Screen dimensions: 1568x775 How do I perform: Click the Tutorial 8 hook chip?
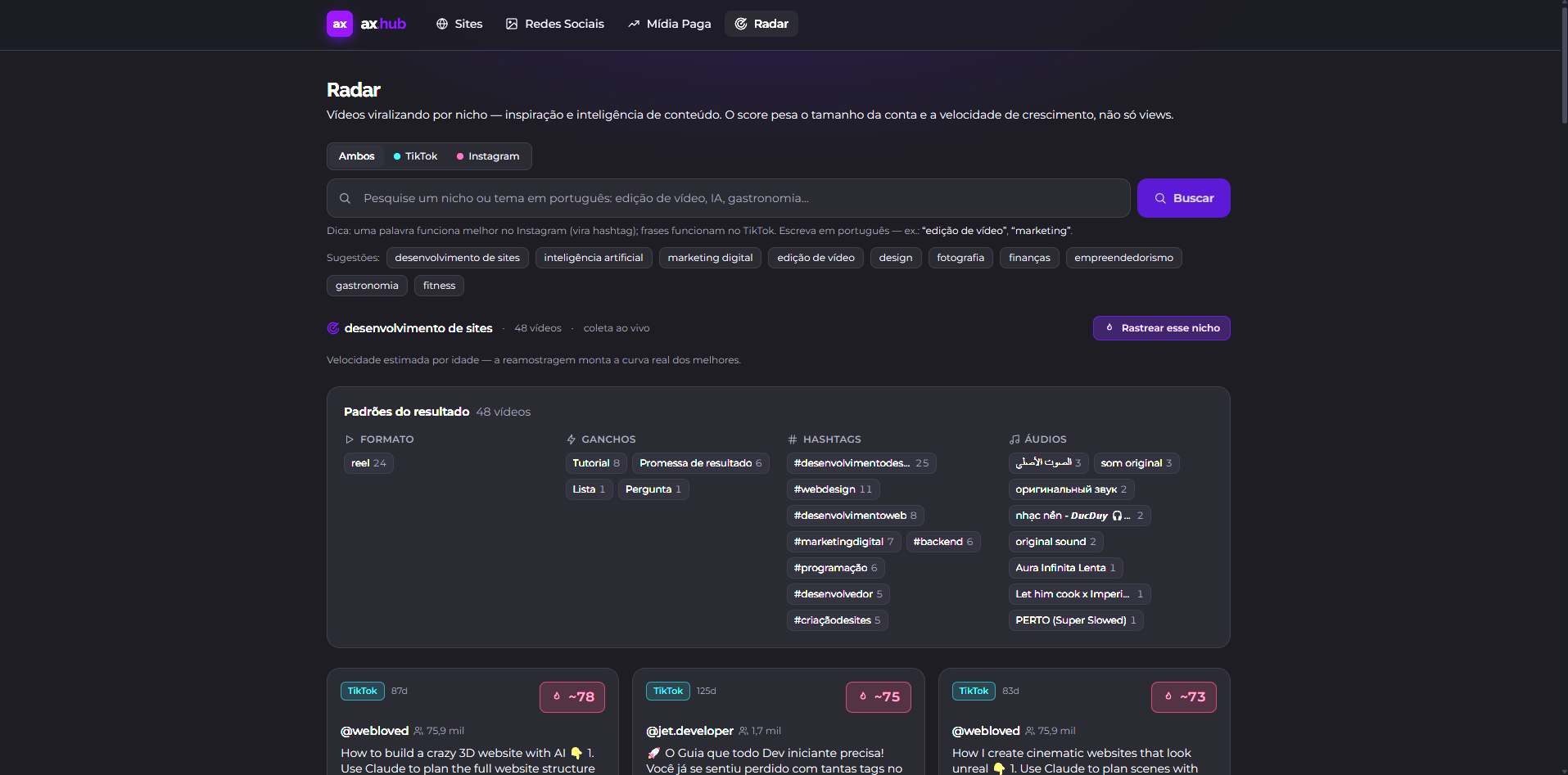pyautogui.click(x=596, y=463)
